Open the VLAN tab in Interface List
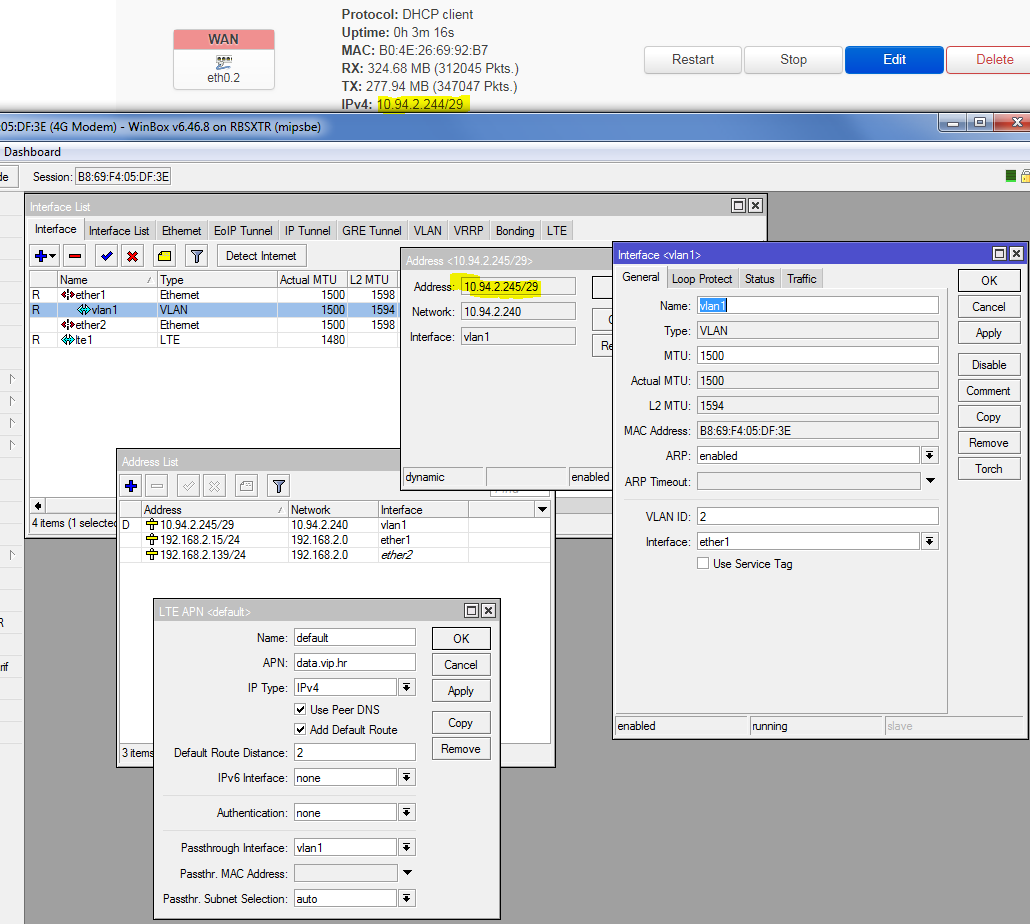This screenshot has height=924, width=1030. point(427,230)
